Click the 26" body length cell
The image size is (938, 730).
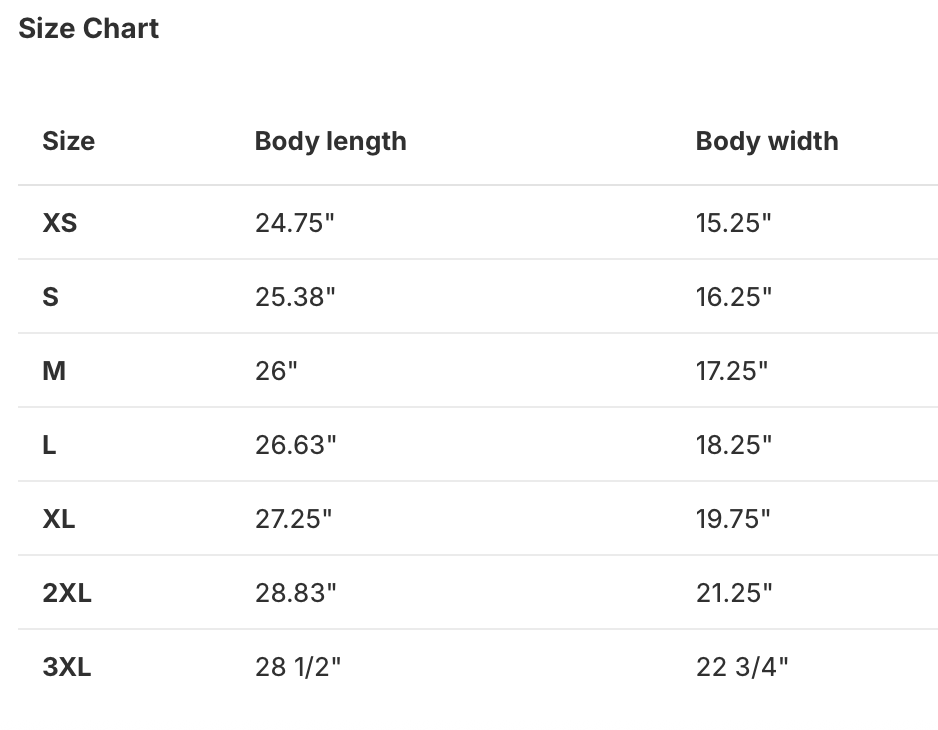[276, 371]
